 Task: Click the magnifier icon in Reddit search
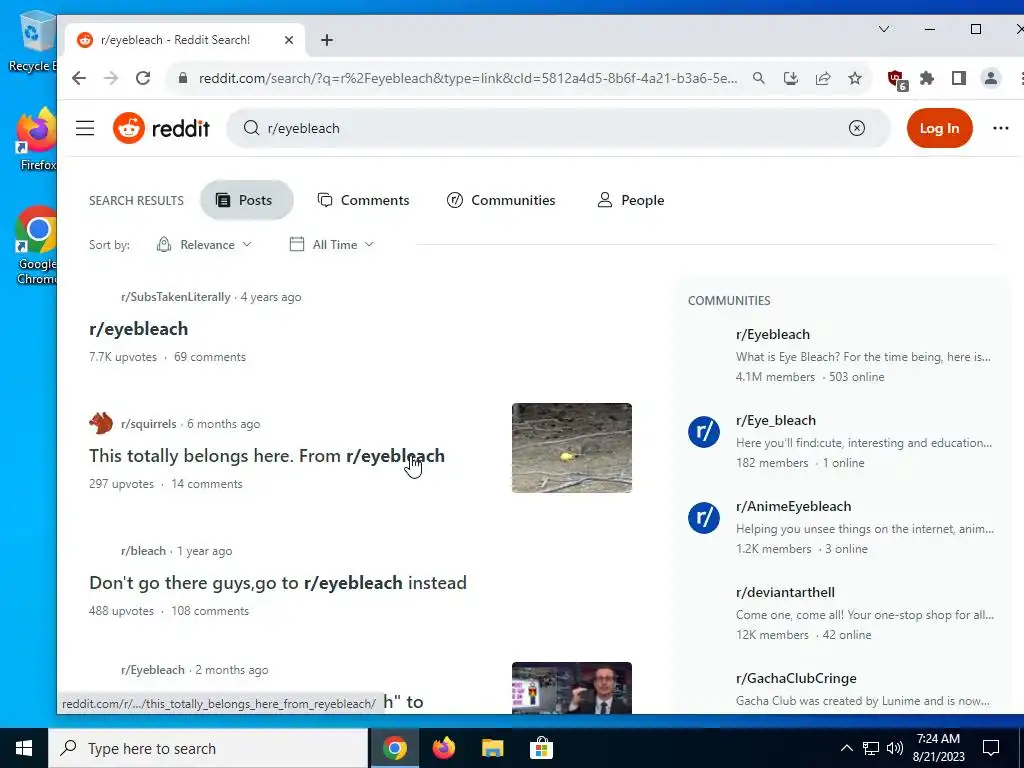tap(251, 128)
